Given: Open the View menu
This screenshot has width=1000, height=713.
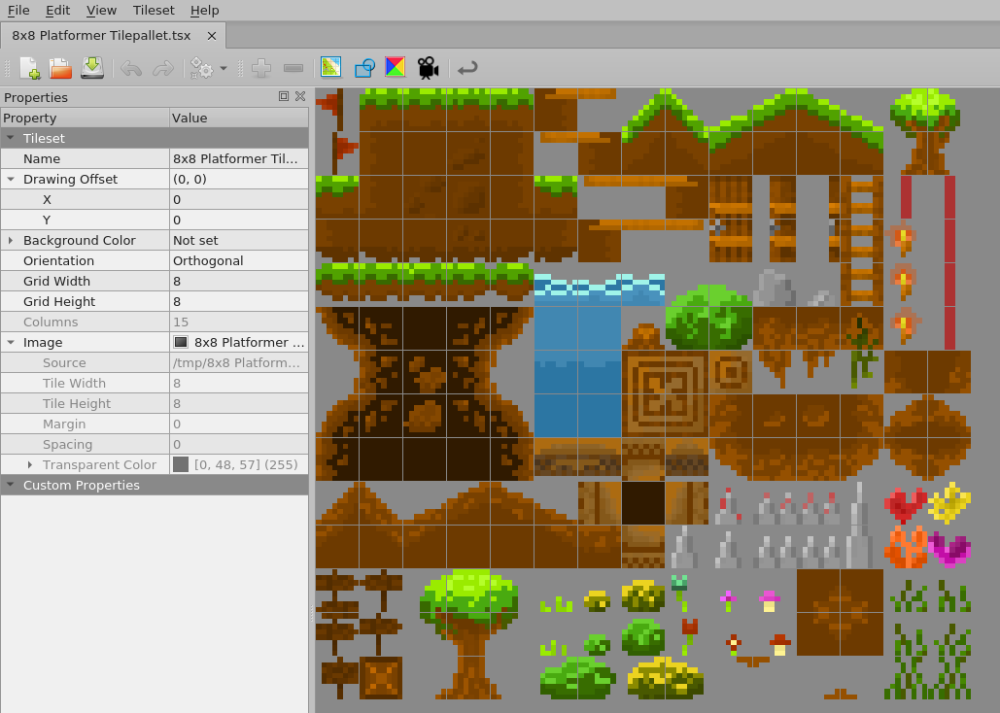Looking at the screenshot, I should coord(101,10).
